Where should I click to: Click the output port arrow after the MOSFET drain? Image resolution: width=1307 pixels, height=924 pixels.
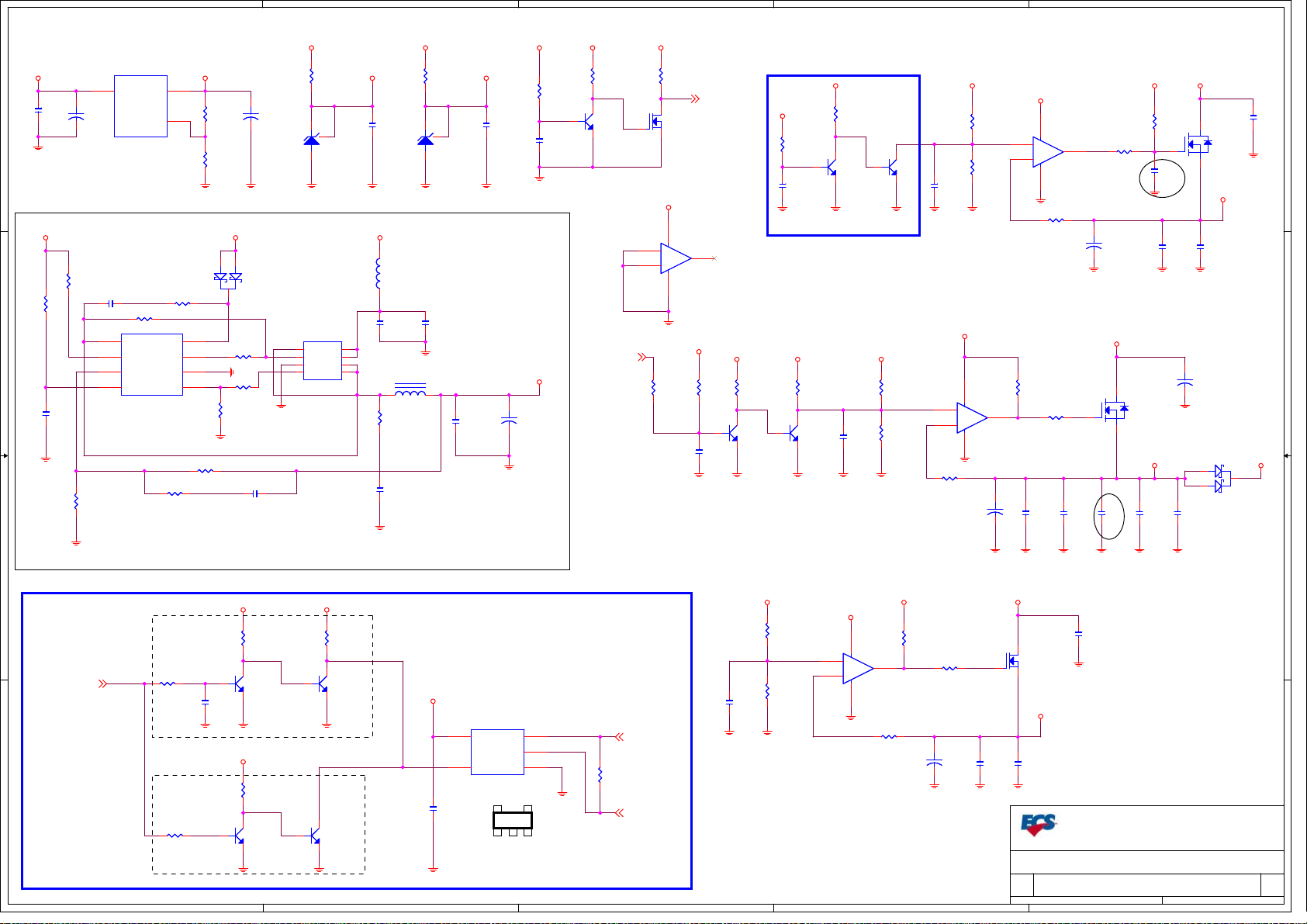click(x=694, y=99)
